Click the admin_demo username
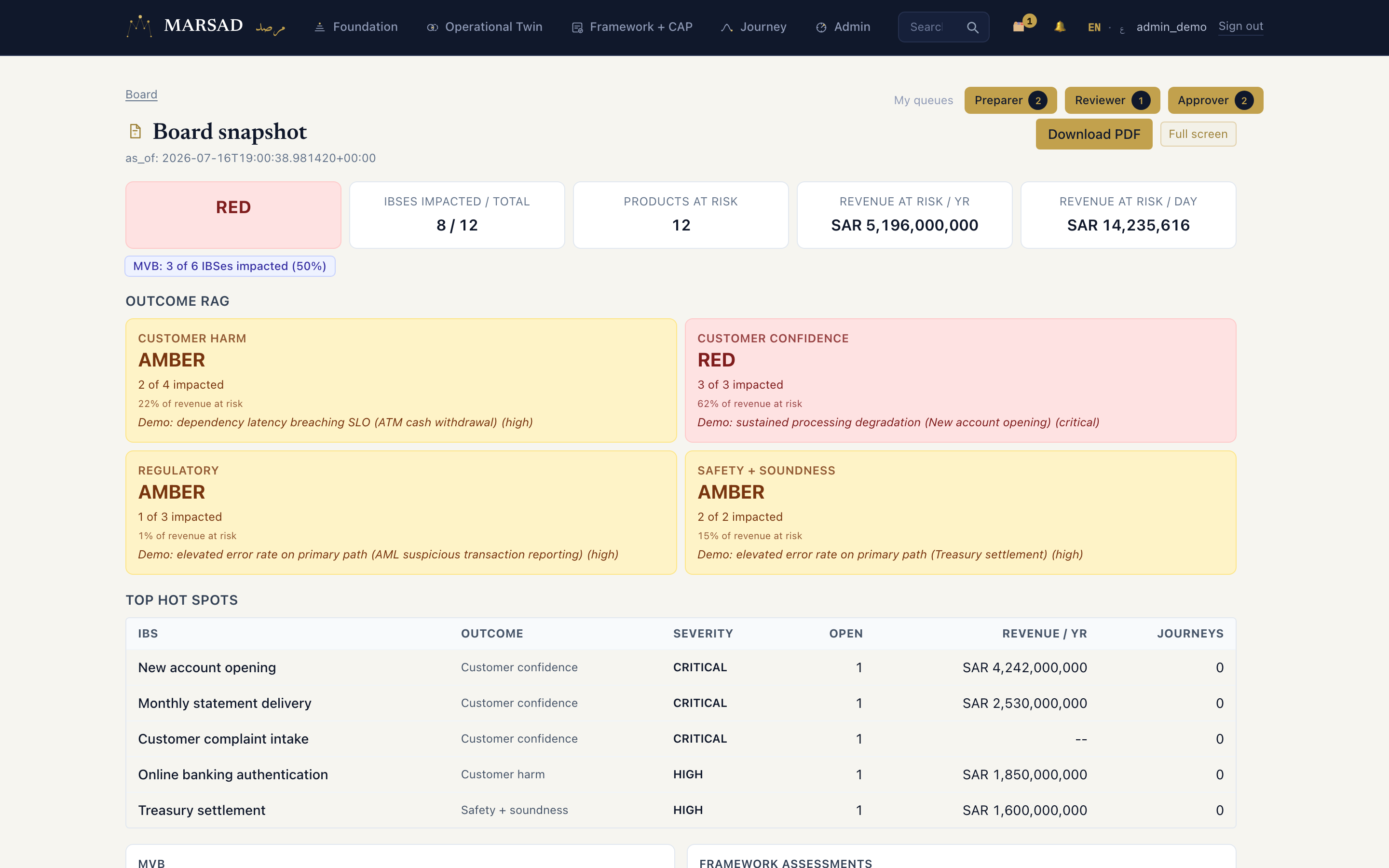 [1171, 27]
